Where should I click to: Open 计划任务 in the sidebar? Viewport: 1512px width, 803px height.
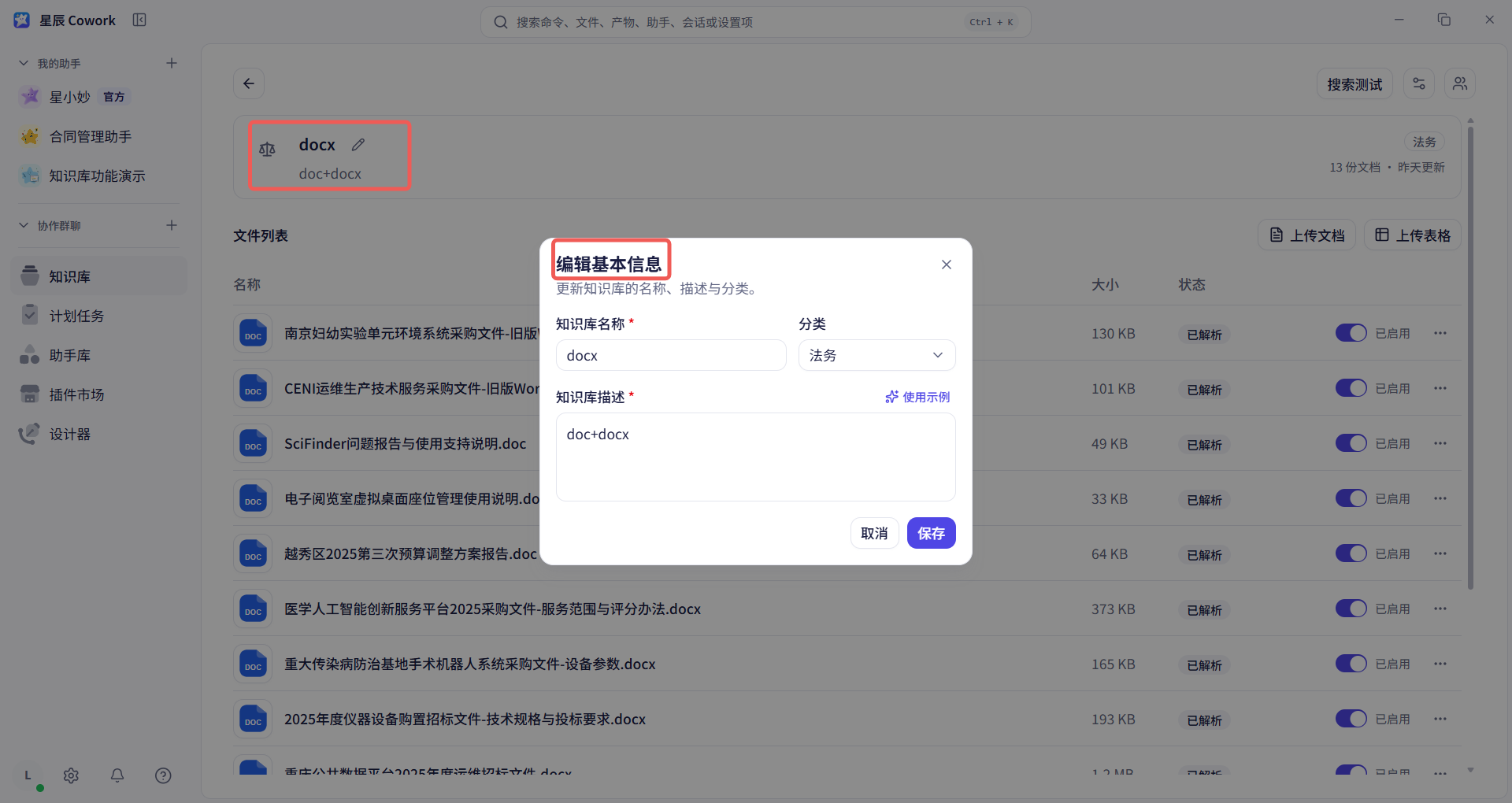(x=99, y=316)
